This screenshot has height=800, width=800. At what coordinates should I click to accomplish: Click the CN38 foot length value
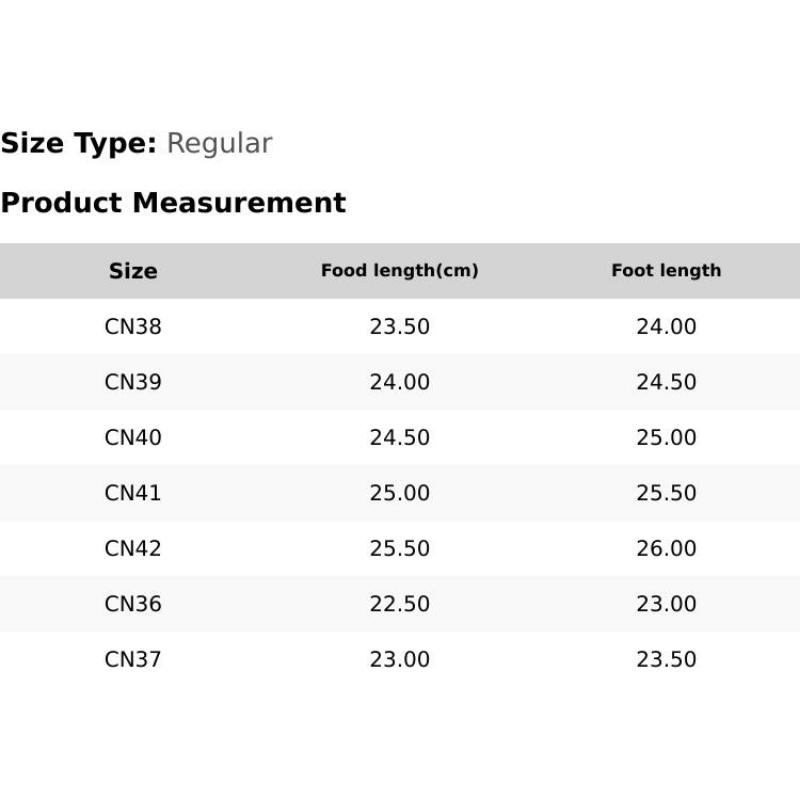pos(666,327)
